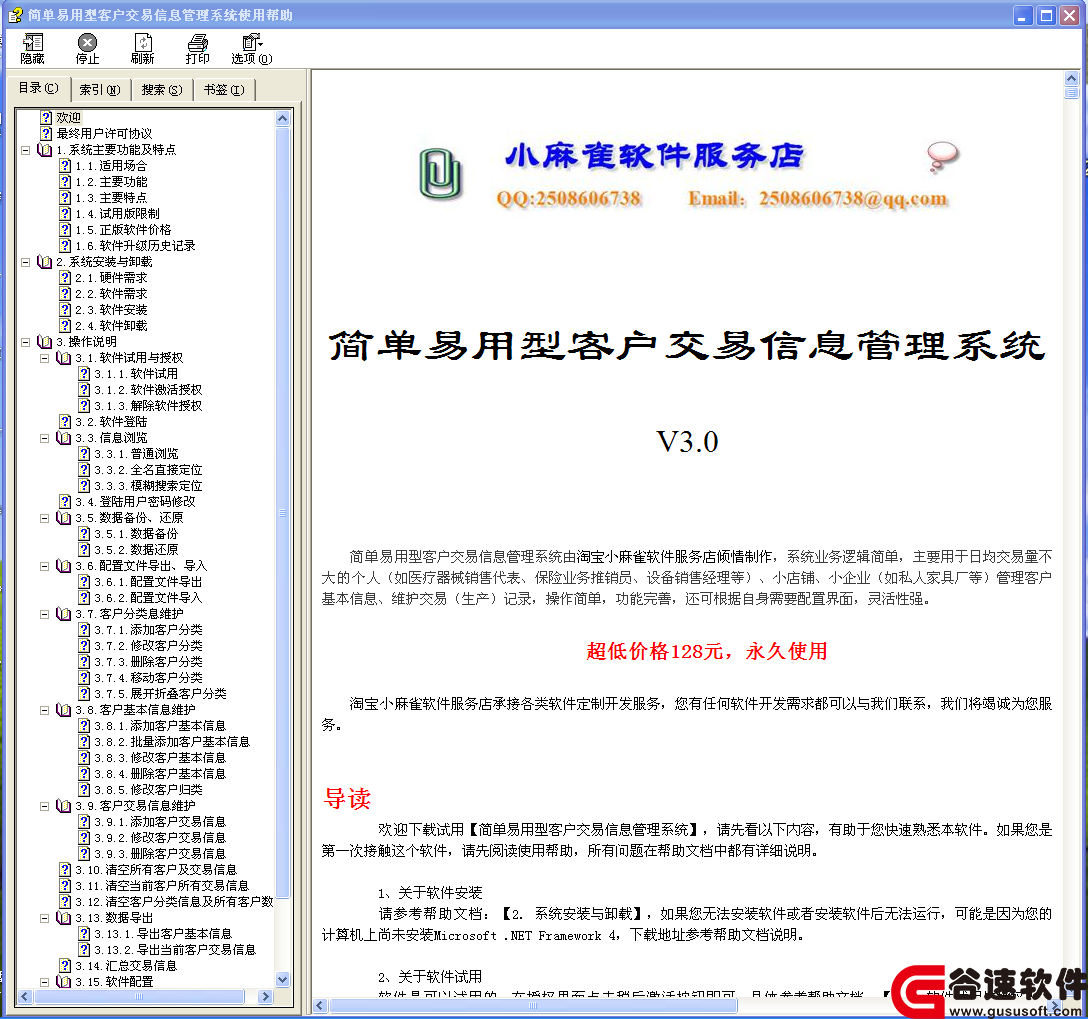Open topic 3.8.2.批量添加客户基本信息
This screenshot has height=1019, width=1088.
(x=172, y=742)
